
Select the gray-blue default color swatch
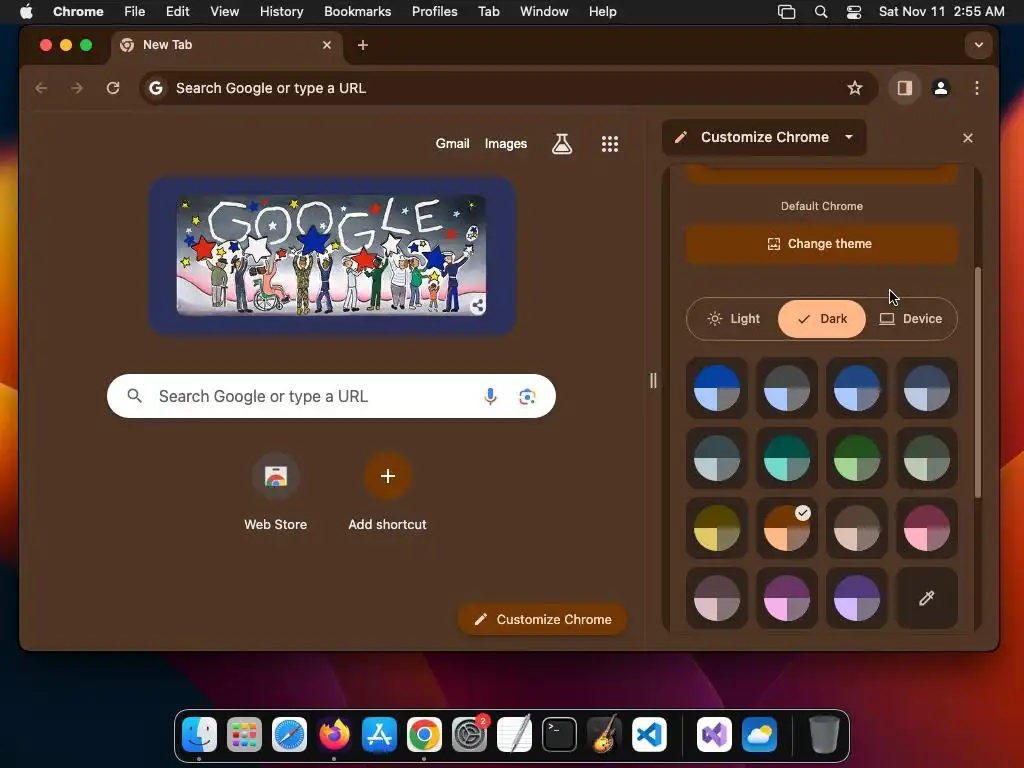tap(786, 388)
